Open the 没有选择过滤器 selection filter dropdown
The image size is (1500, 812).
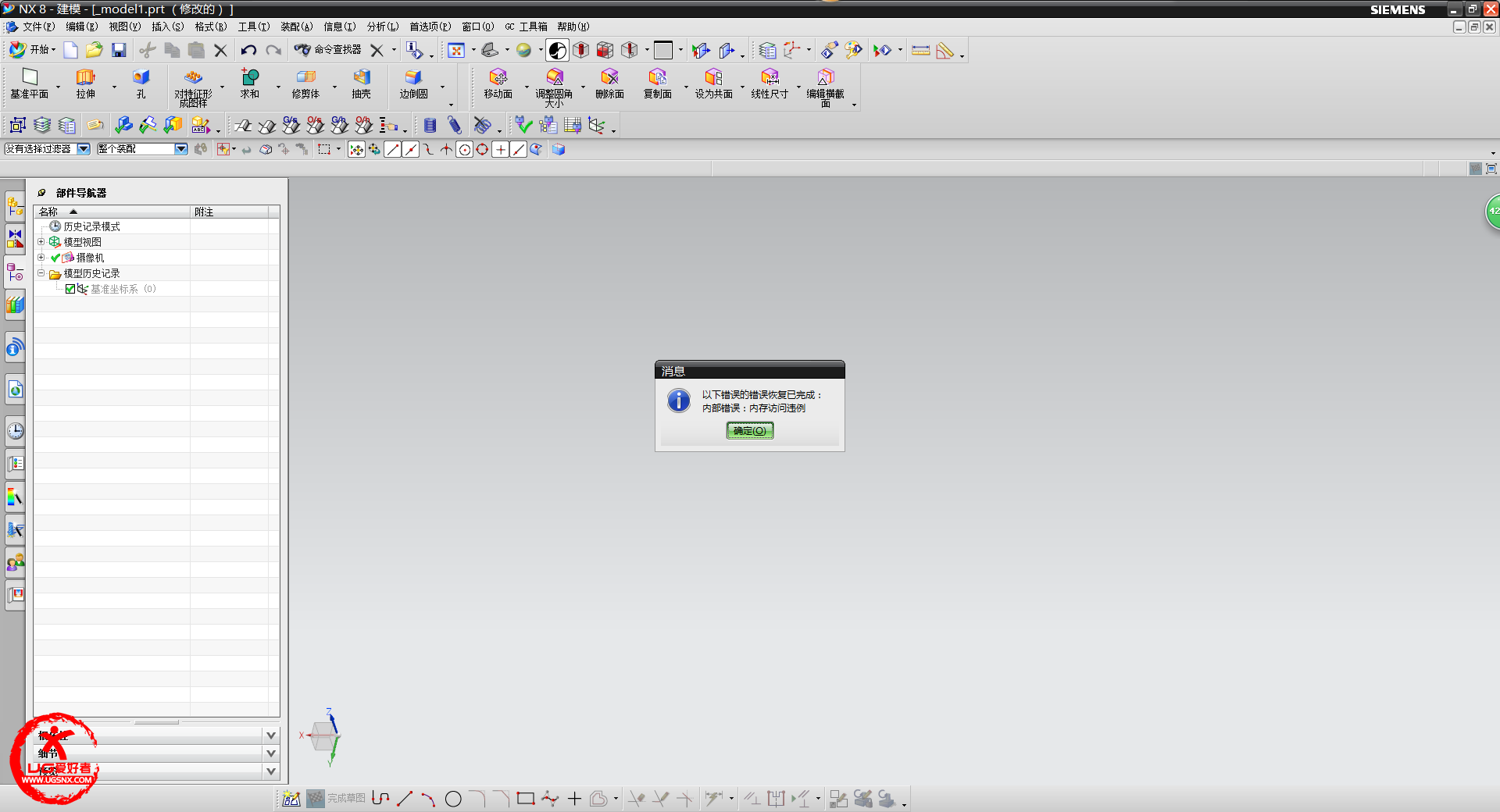click(84, 149)
